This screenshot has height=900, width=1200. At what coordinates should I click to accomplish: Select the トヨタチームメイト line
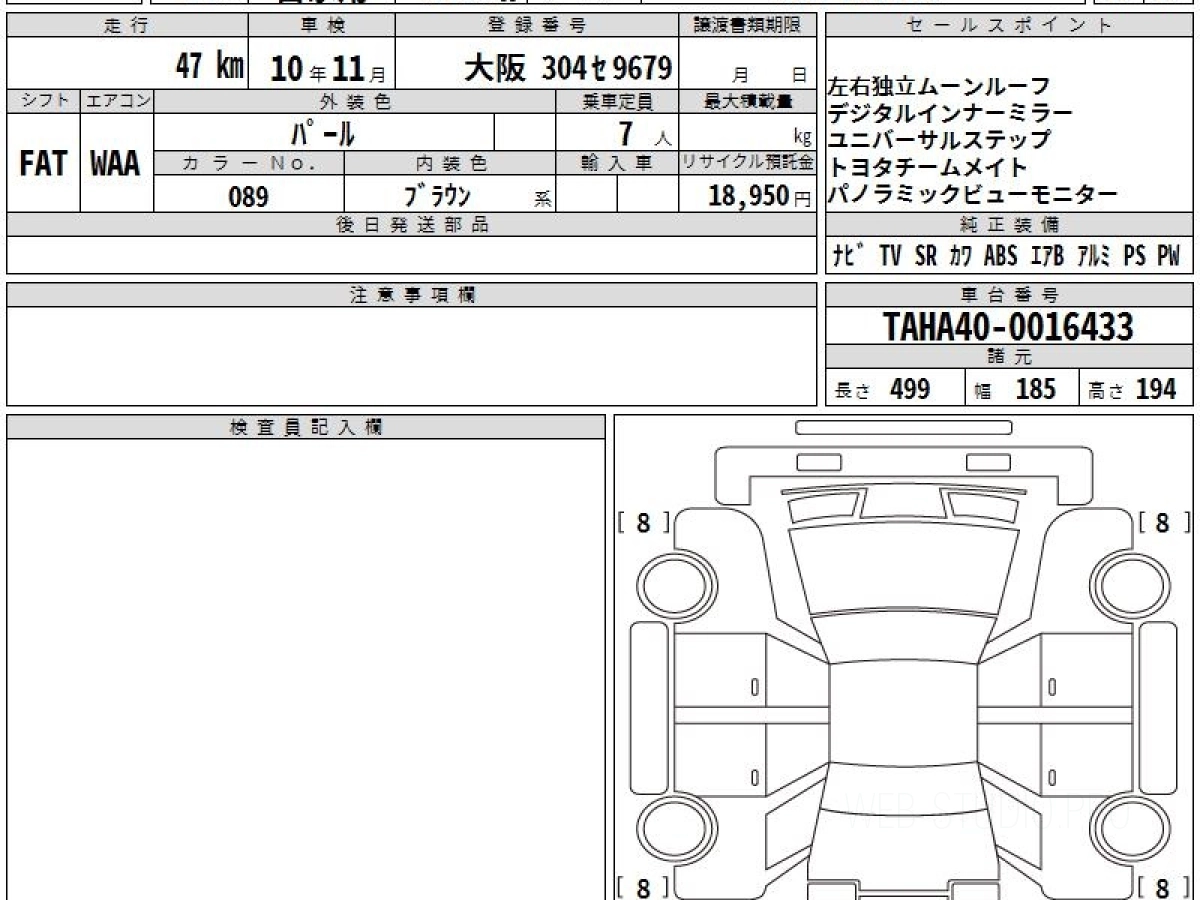(x=927, y=168)
